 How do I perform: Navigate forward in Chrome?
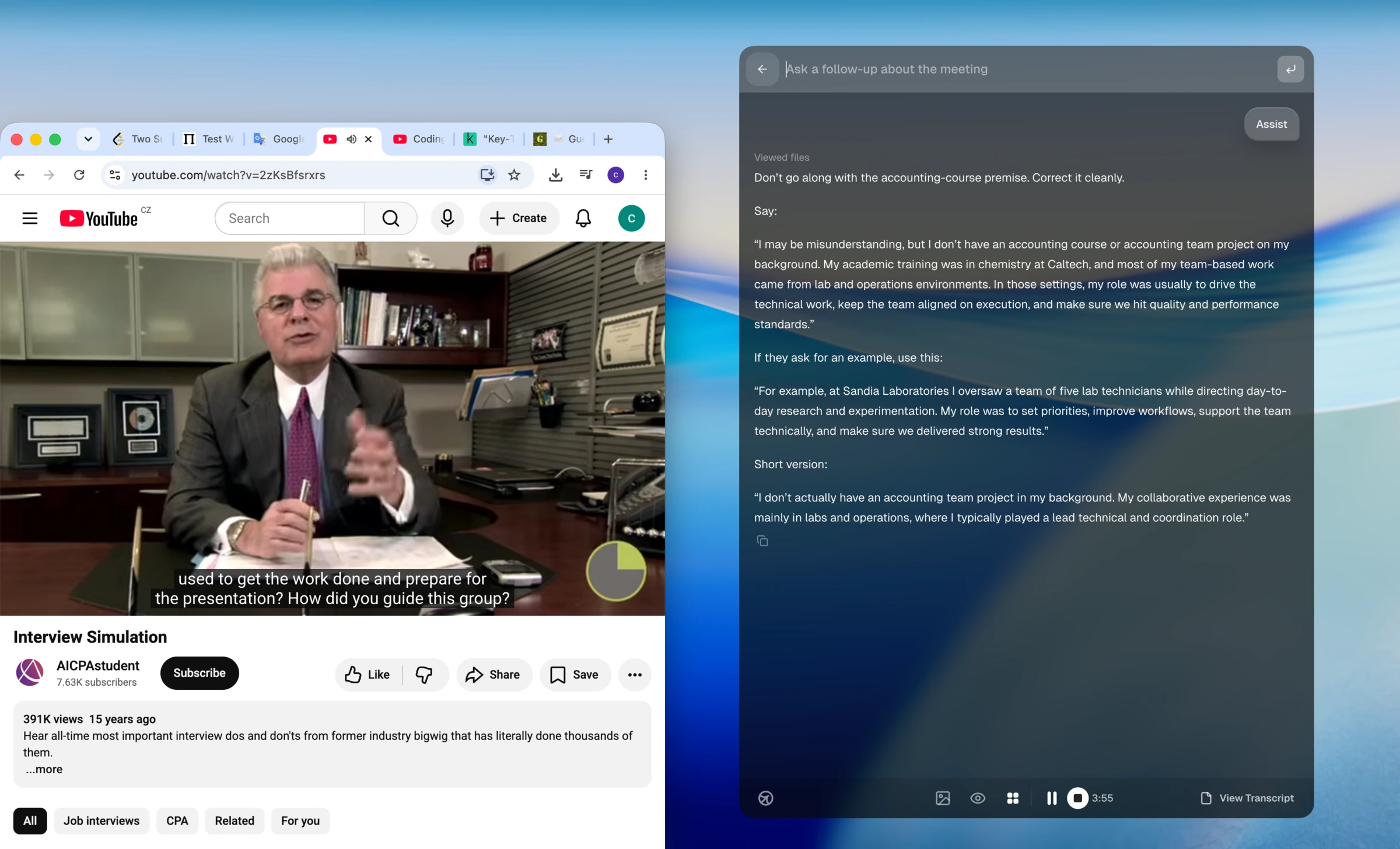tap(49, 175)
